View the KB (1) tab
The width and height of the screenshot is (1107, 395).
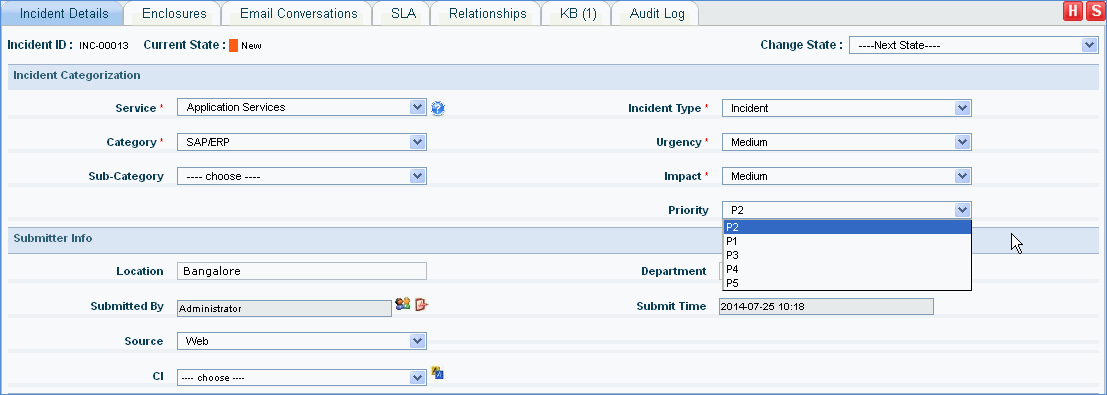pyautogui.click(x=578, y=13)
